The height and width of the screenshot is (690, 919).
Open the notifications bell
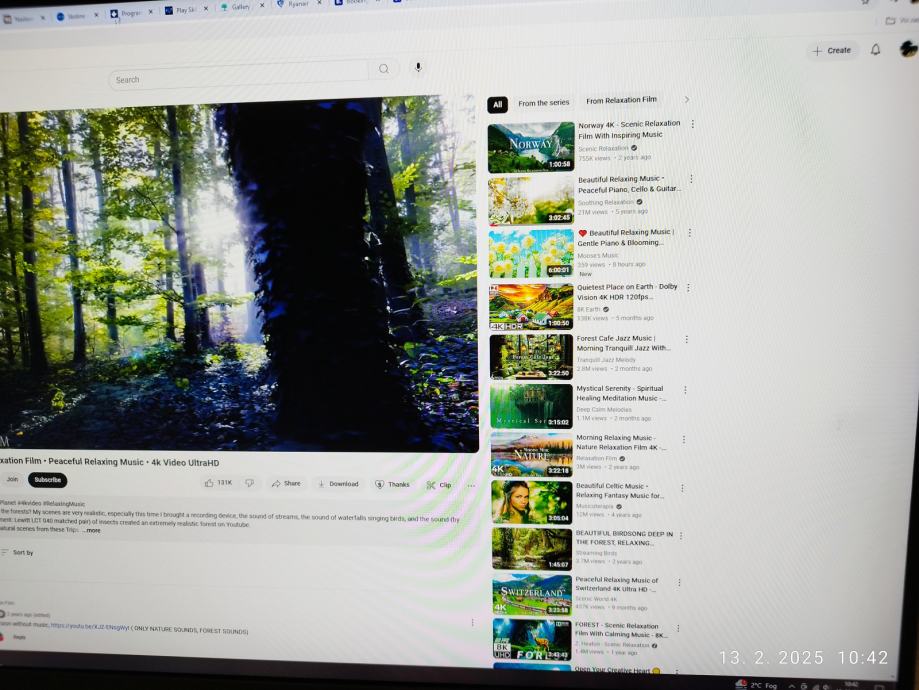[875, 50]
